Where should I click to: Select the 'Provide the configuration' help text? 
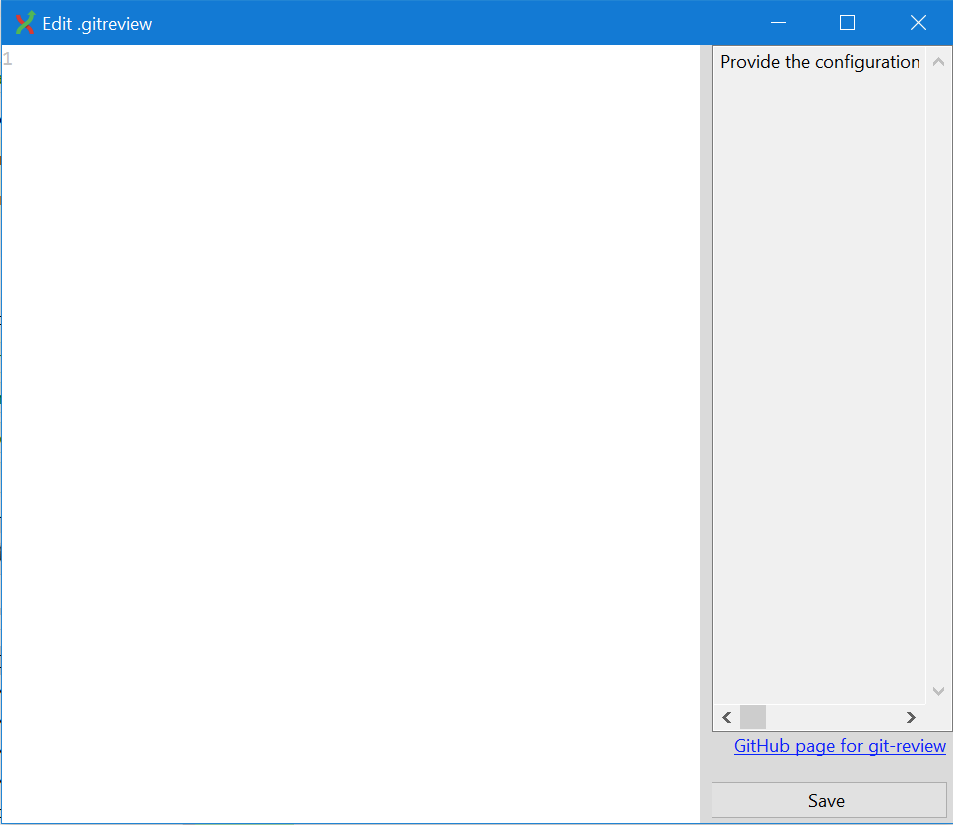[x=818, y=61]
